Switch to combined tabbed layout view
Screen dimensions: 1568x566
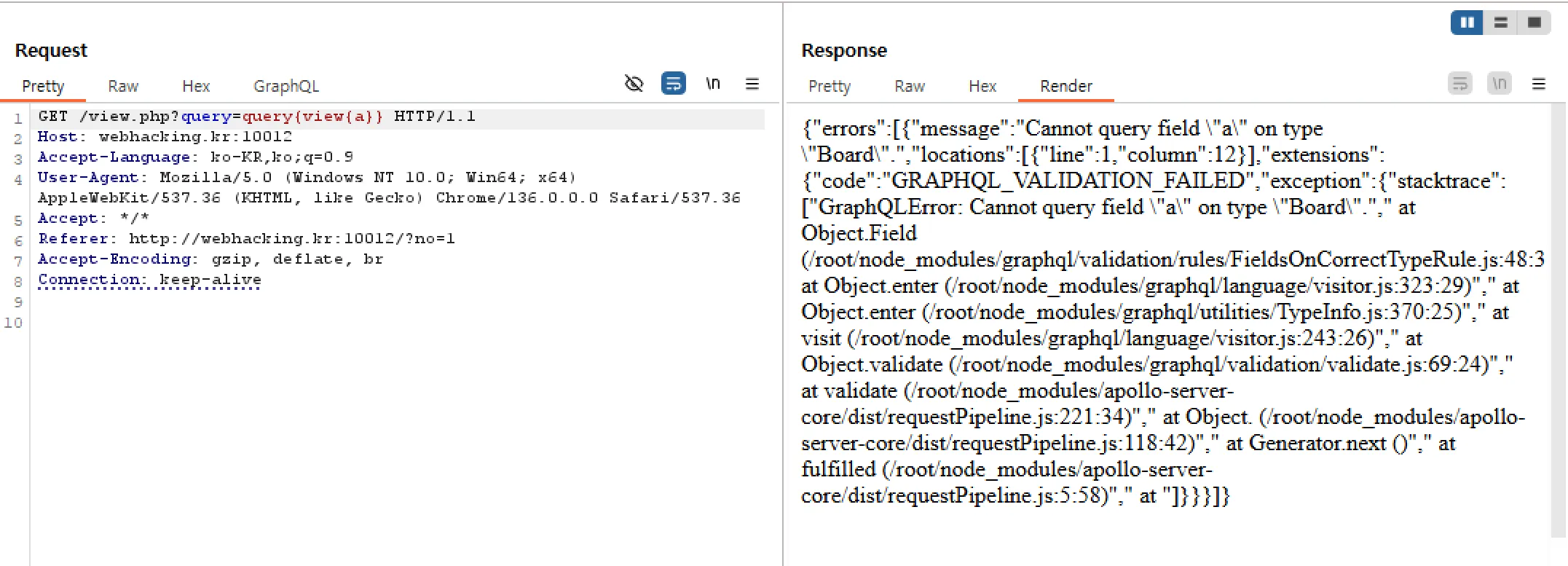pyautogui.click(x=1534, y=23)
